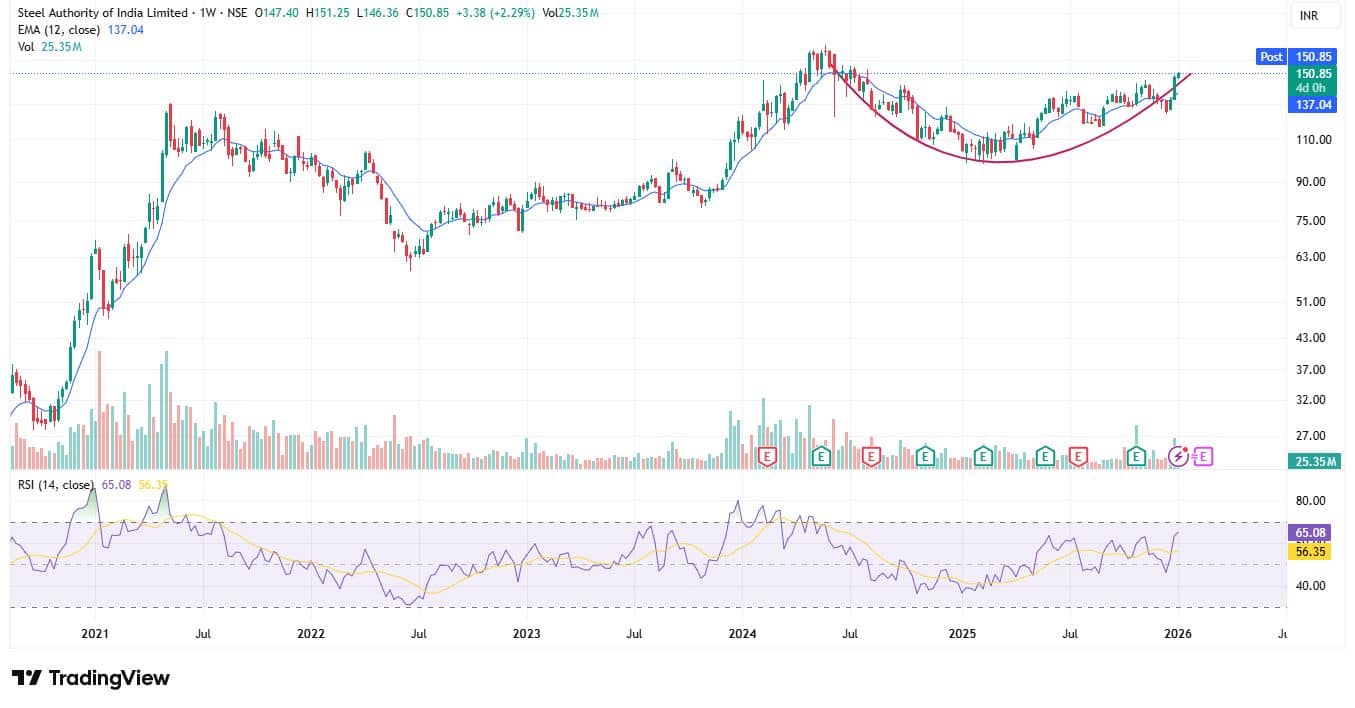
Task: Click the blue 137.04 EMA axis label
Action: pos(1312,104)
